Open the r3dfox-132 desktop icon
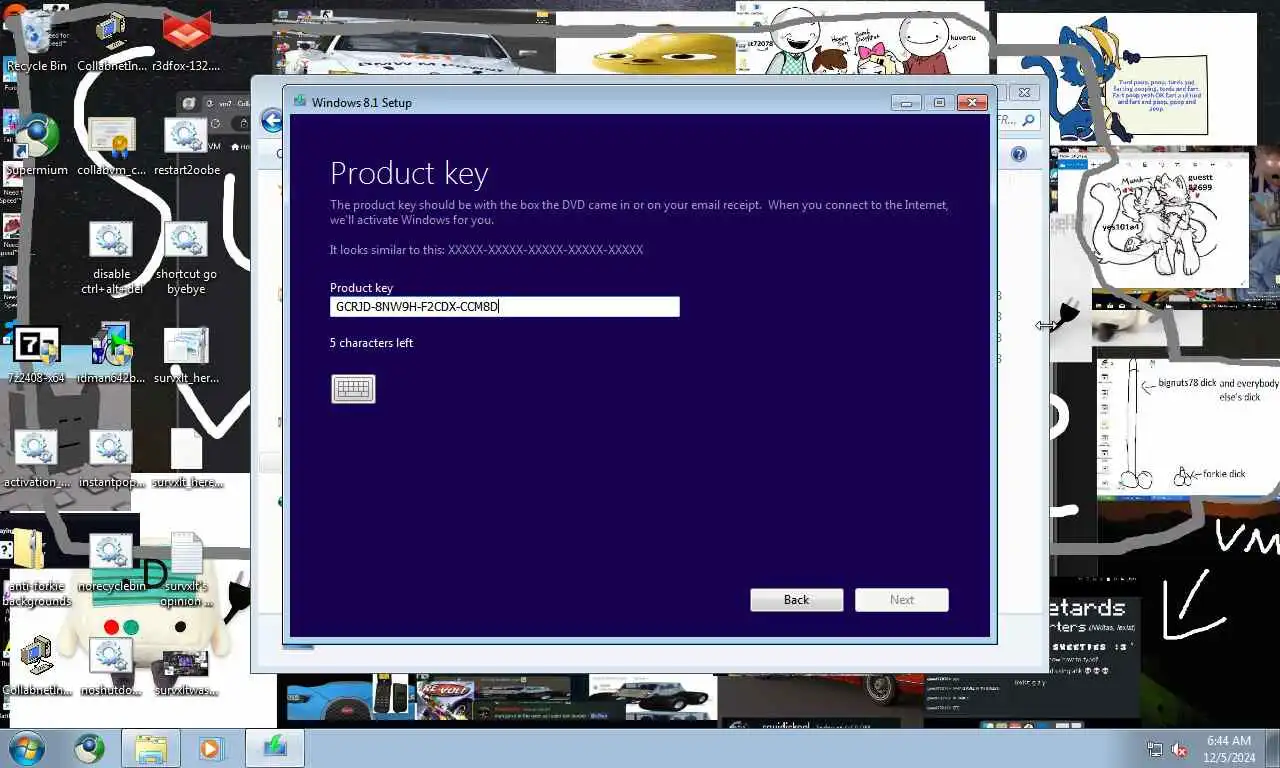 click(186, 40)
